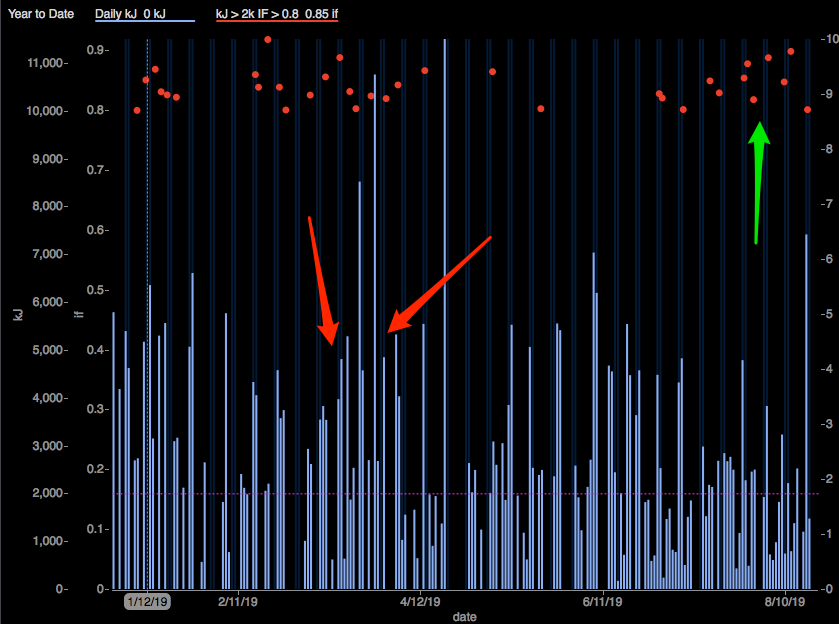Click the 4/12/19 date axis label

420,602
